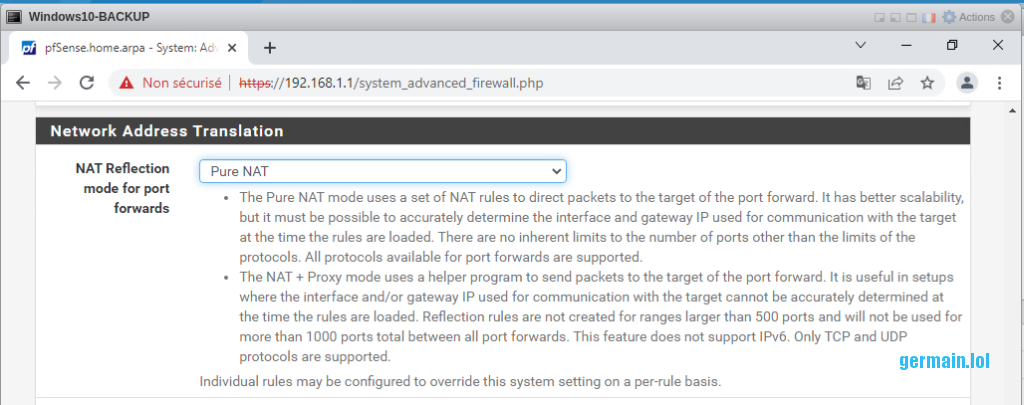Open the Chrome profile avatar
Image resolution: width=1024 pixels, height=405 pixels.
(966, 83)
